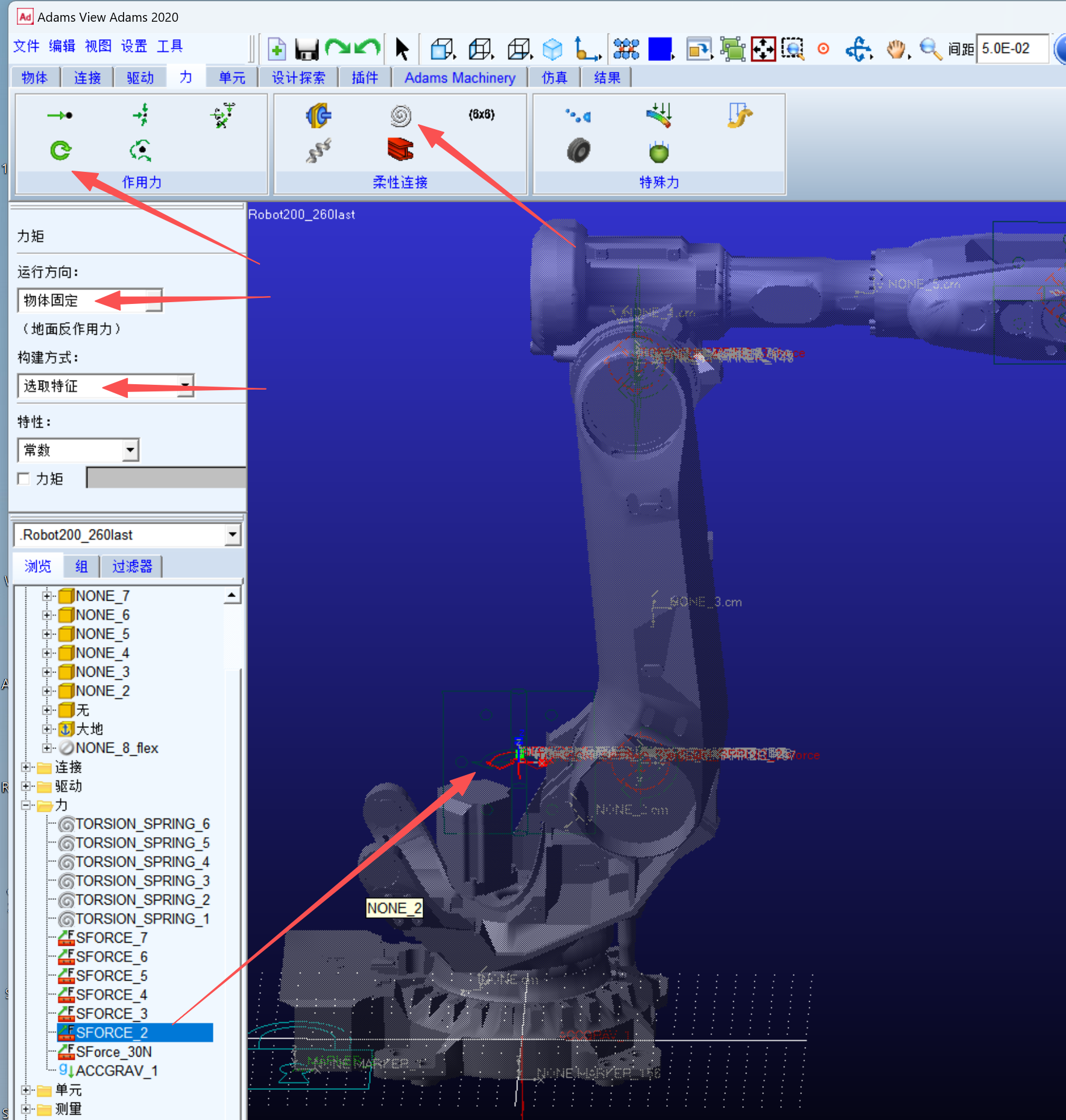Expand the NONE_7 tree node
1066x1120 pixels.
tap(46, 596)
